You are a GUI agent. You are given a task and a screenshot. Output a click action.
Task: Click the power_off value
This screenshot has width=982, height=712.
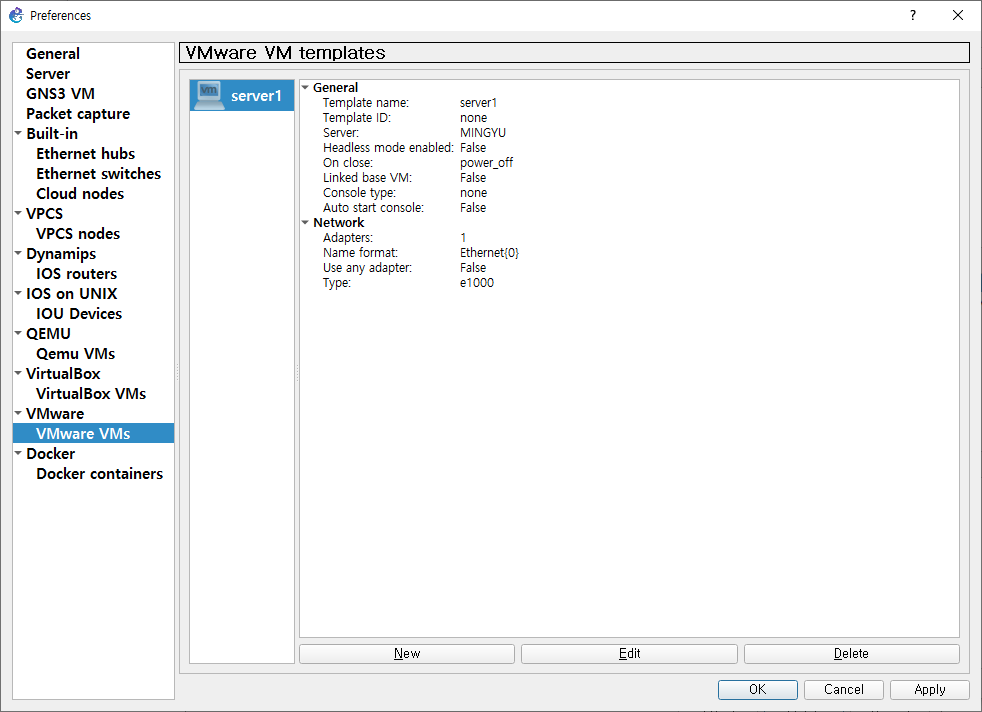487,163
